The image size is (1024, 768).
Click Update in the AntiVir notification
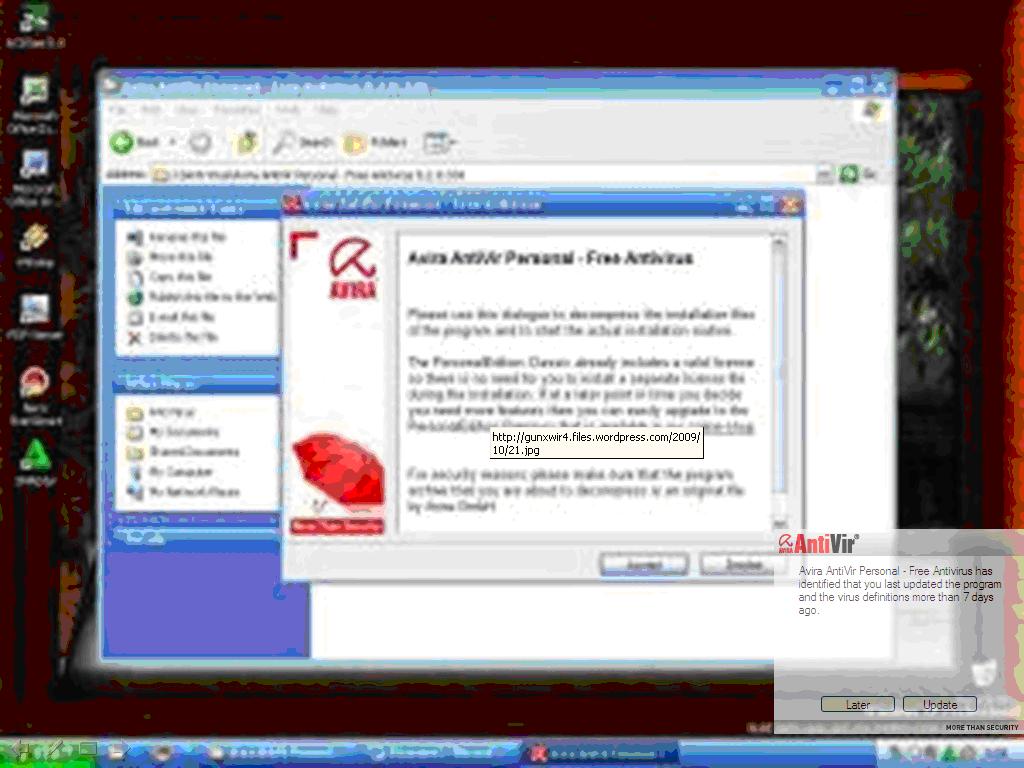click(x=940, y=705)
